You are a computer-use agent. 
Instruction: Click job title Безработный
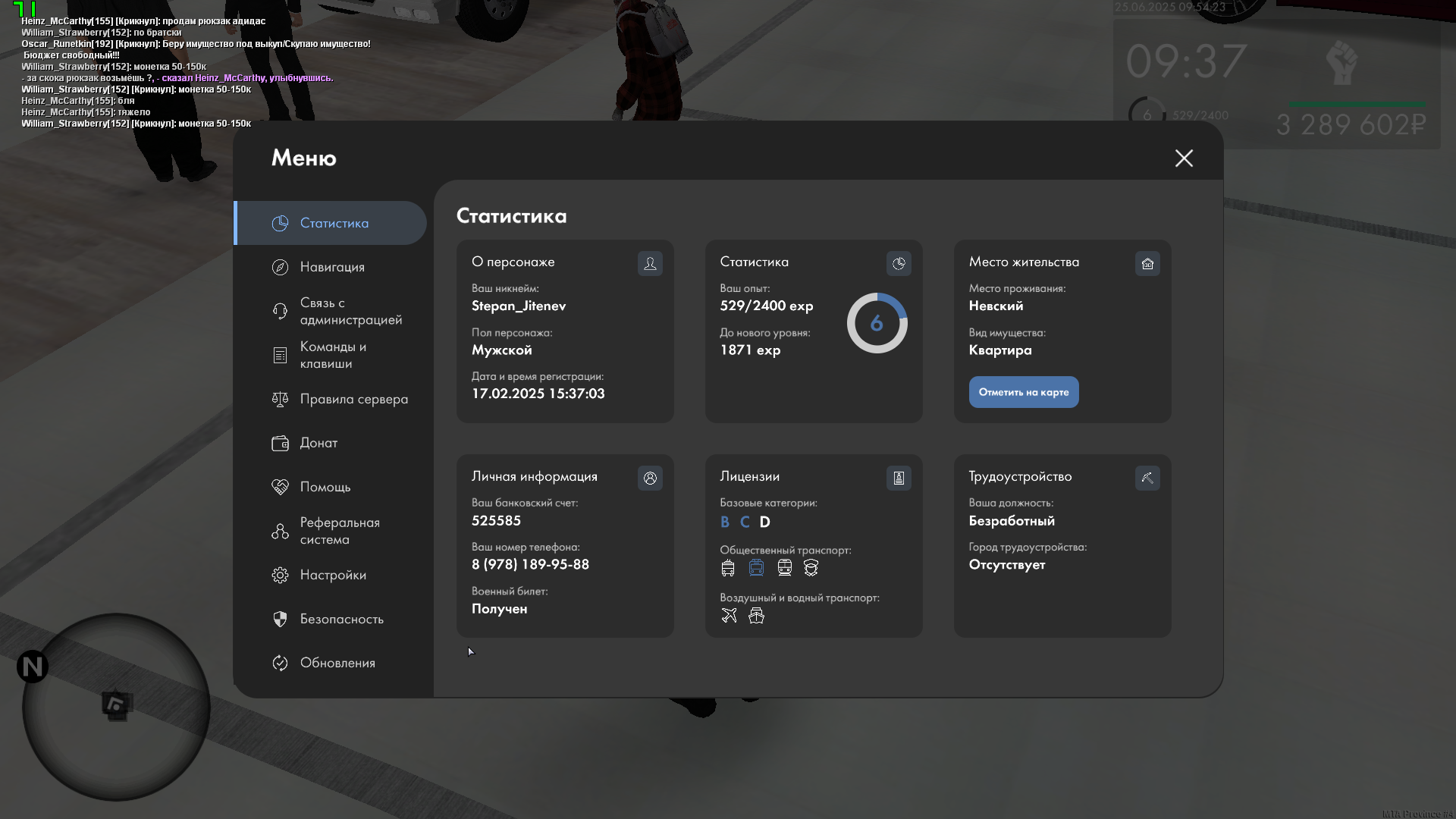[1012, 521]
